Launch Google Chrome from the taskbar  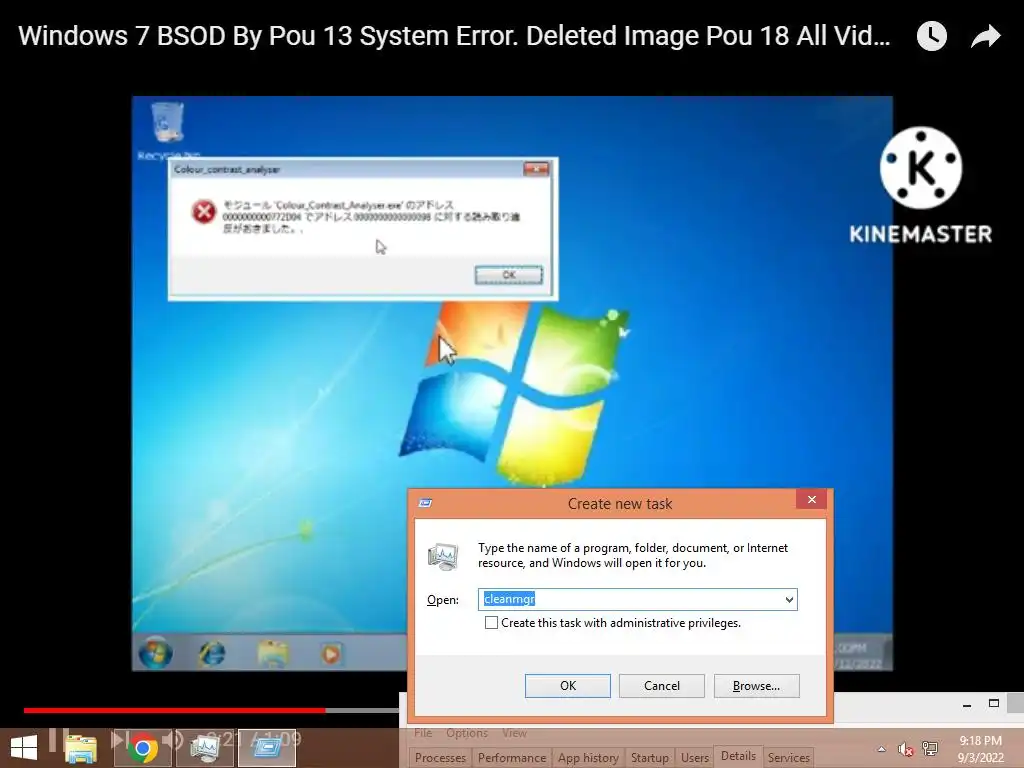tap(142, 748)
